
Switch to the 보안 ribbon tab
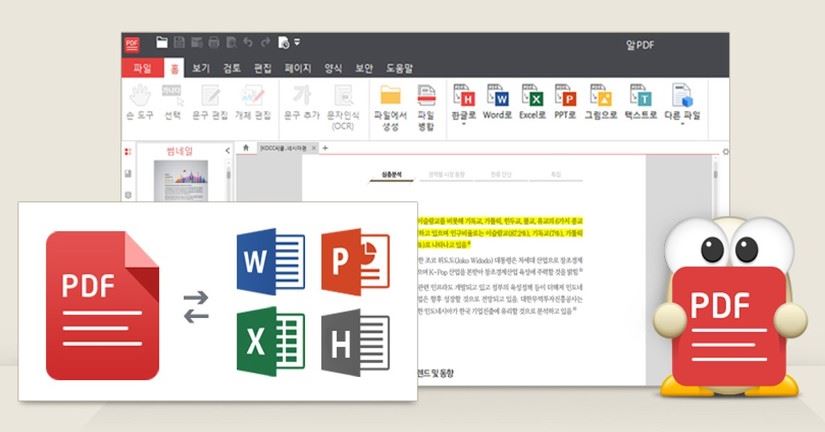click(364, 68)
